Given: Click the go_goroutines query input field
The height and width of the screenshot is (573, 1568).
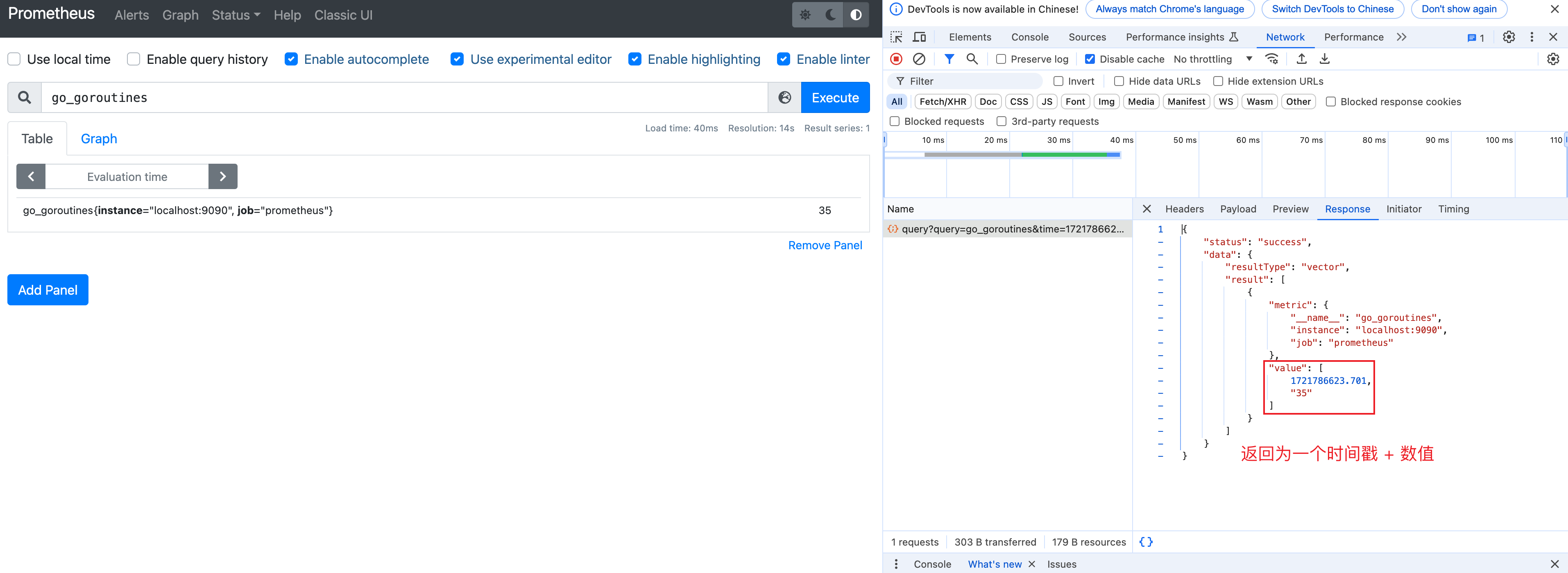Looking at the screenshot, I should click(x=402, y=97).
